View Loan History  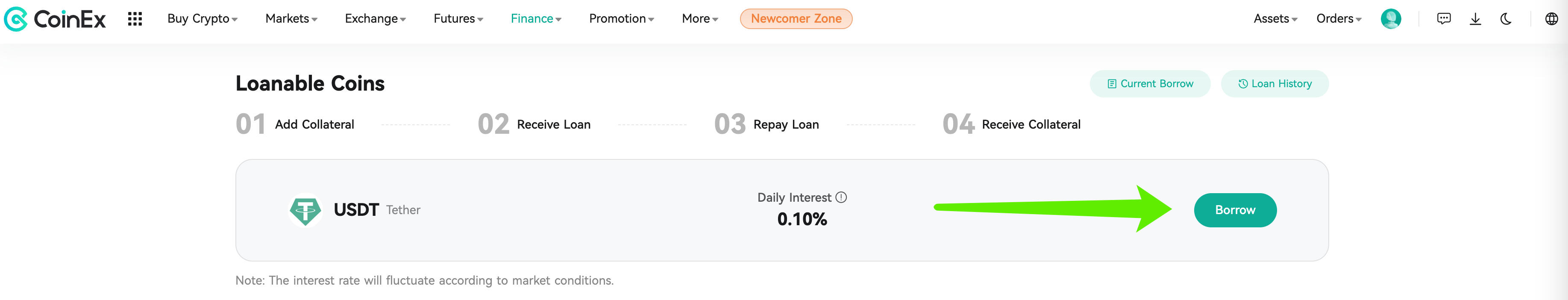(1274, 83)
